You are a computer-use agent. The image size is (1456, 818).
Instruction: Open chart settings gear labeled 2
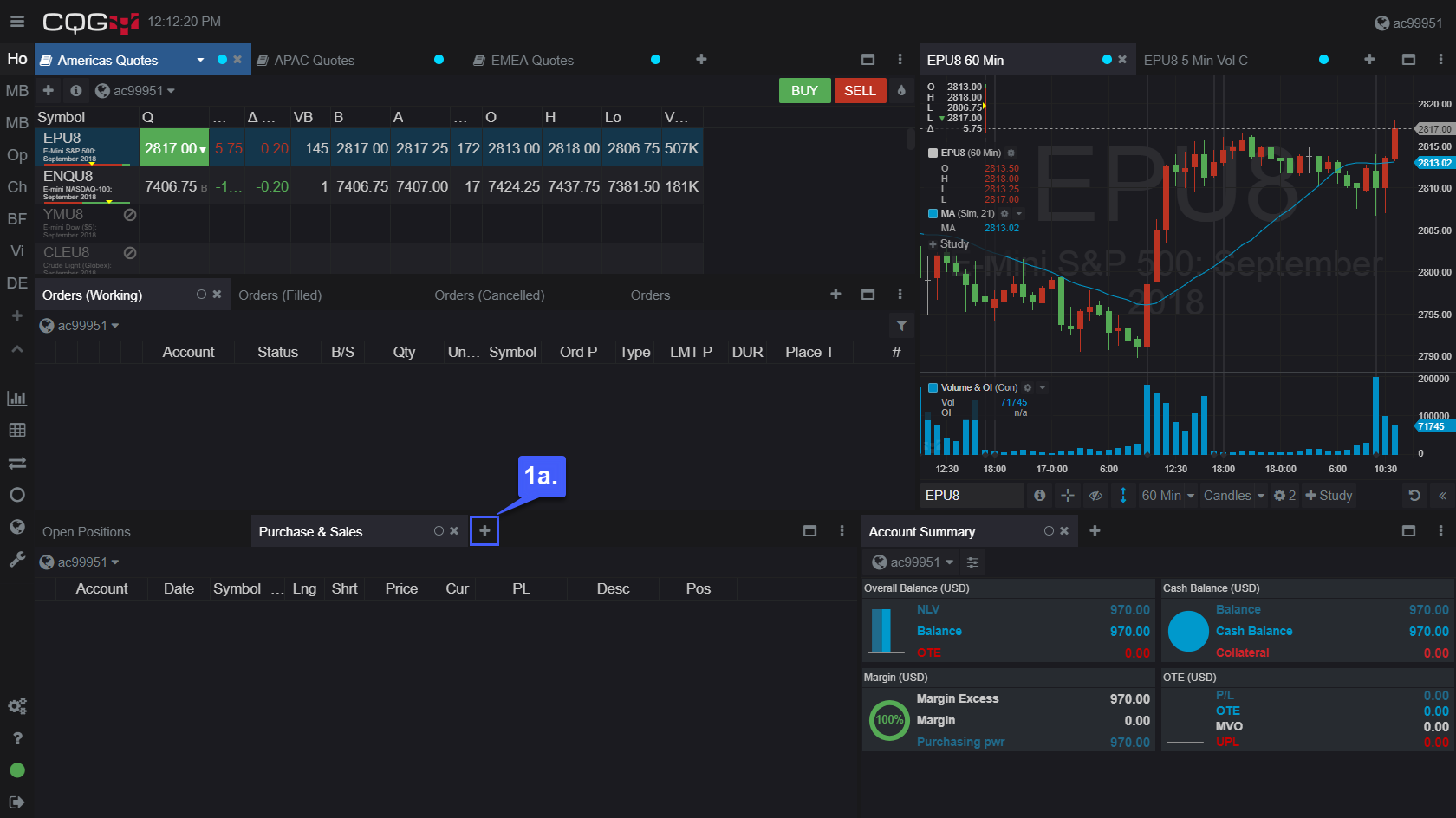tap(1284, 496)
